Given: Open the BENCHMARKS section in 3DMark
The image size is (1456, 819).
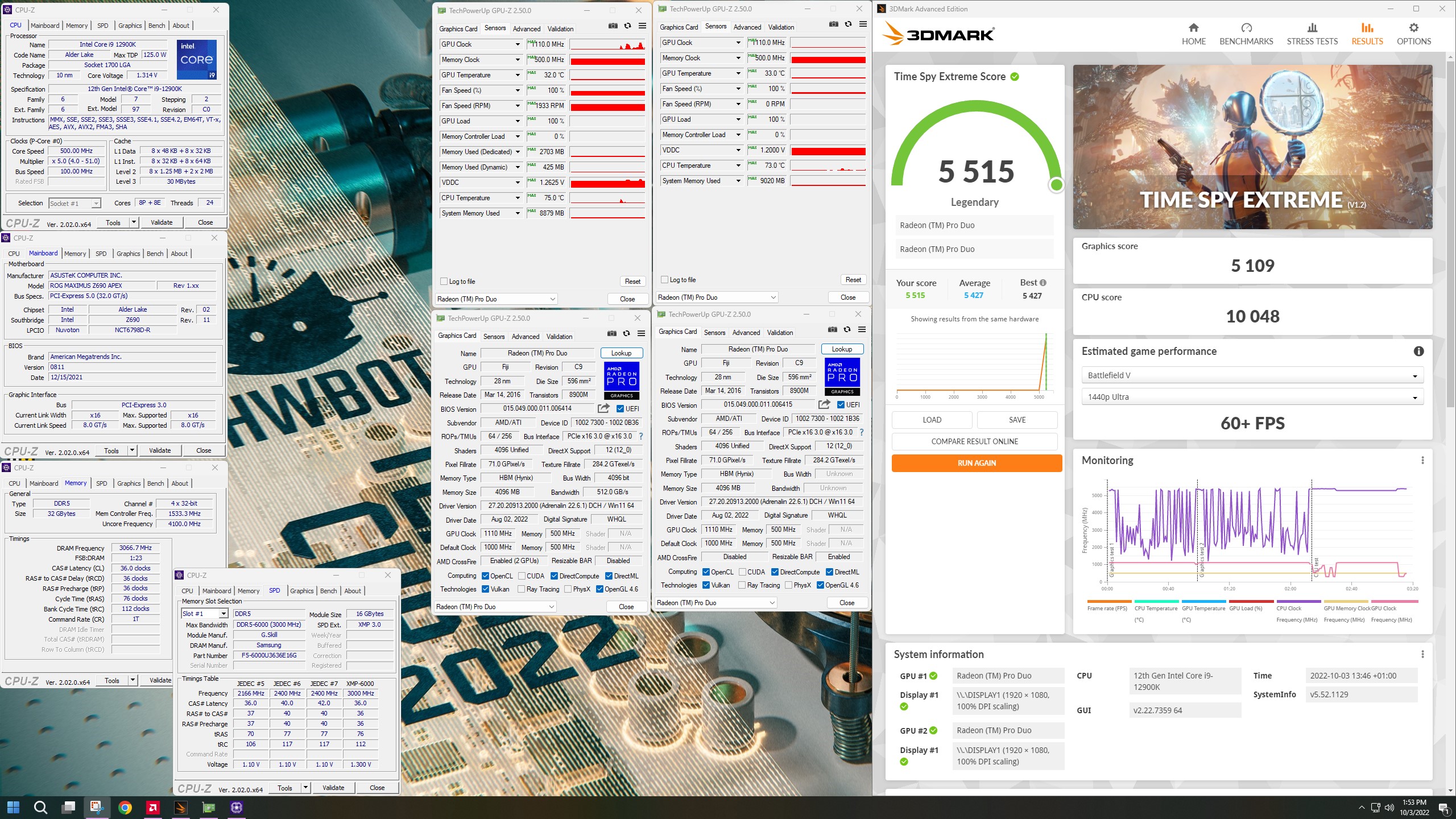Looking at the screenshot, I should pos(1246,34).
